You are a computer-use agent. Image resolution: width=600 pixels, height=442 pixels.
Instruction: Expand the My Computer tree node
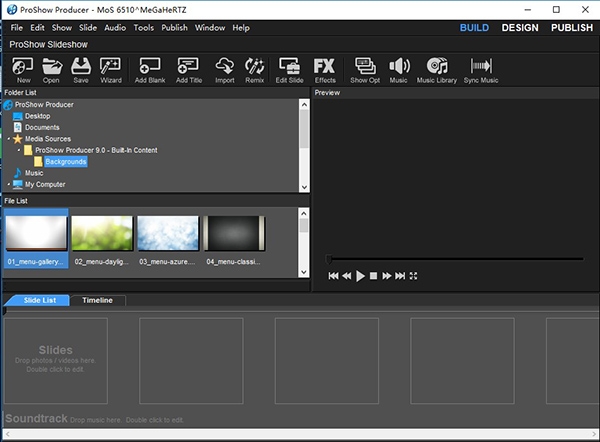[x=9, y=184]
